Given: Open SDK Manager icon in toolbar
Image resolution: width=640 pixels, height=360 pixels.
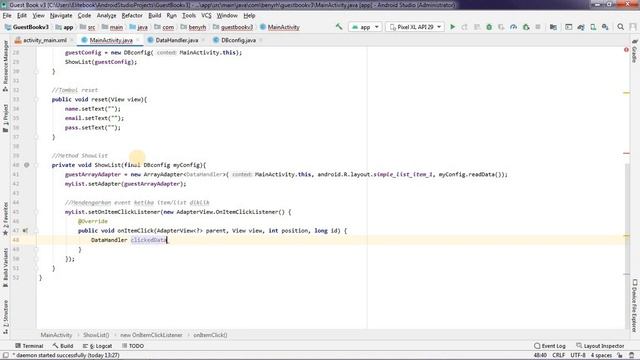Looking at the screenshot, I should [x=605, y=27].
